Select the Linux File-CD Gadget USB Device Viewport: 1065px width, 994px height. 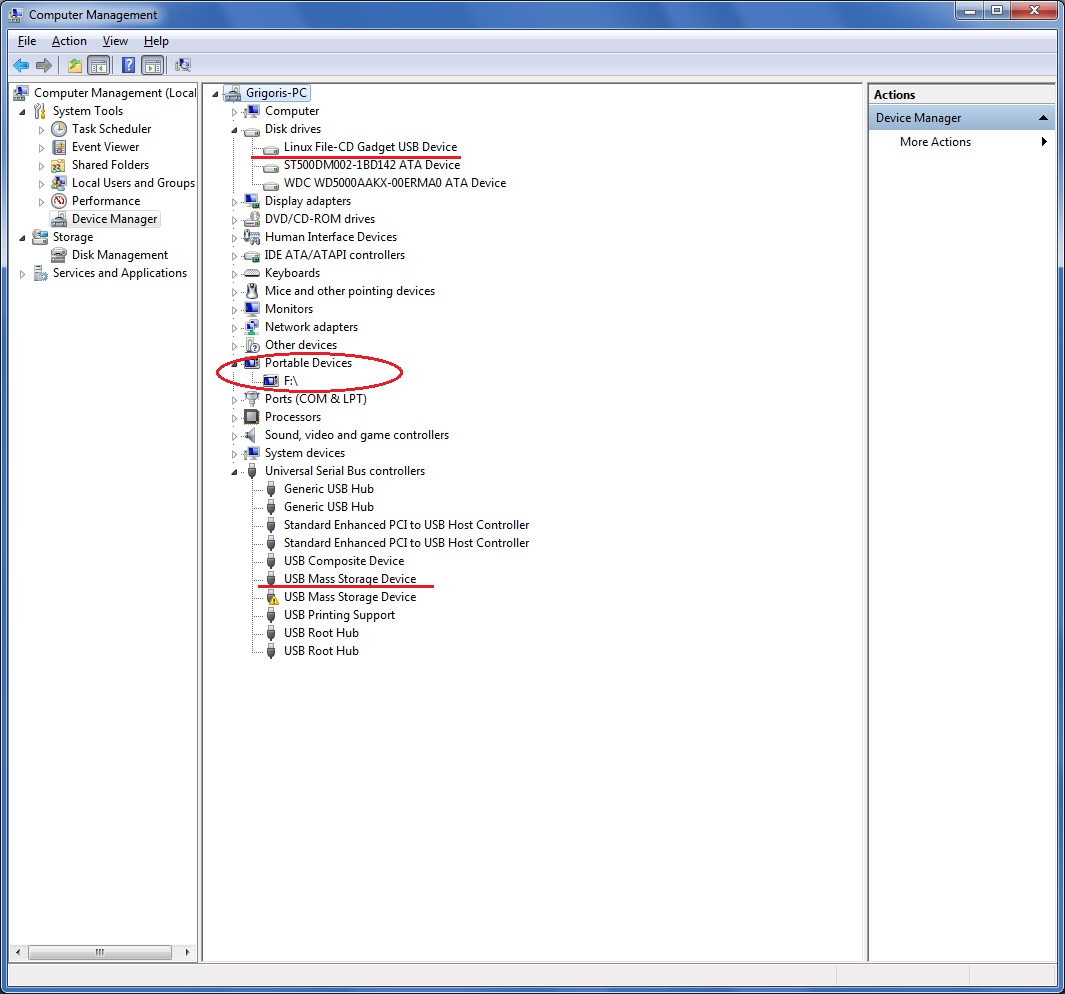pyautogui.click(x=370, y=147)
